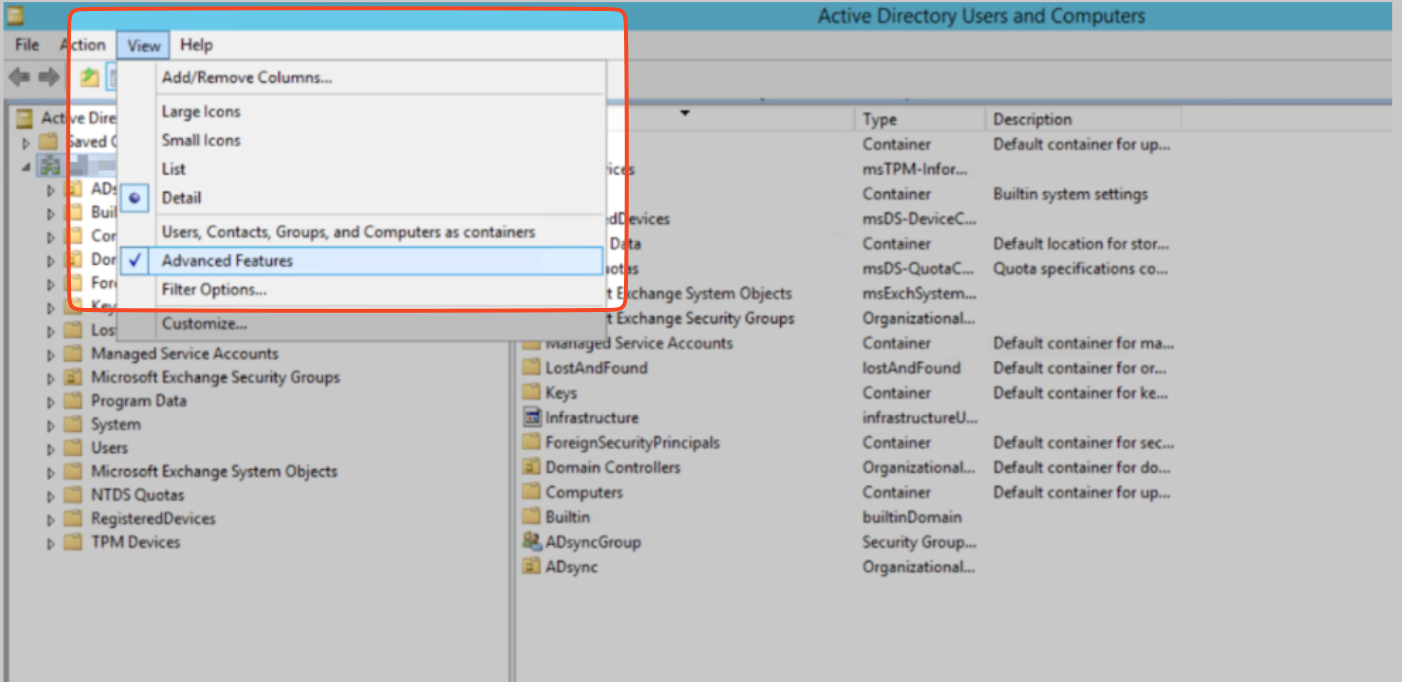The image size is (1402, 682).
Task: Close the open View menu
Action: pyautogui.click(x=144, y=45)
